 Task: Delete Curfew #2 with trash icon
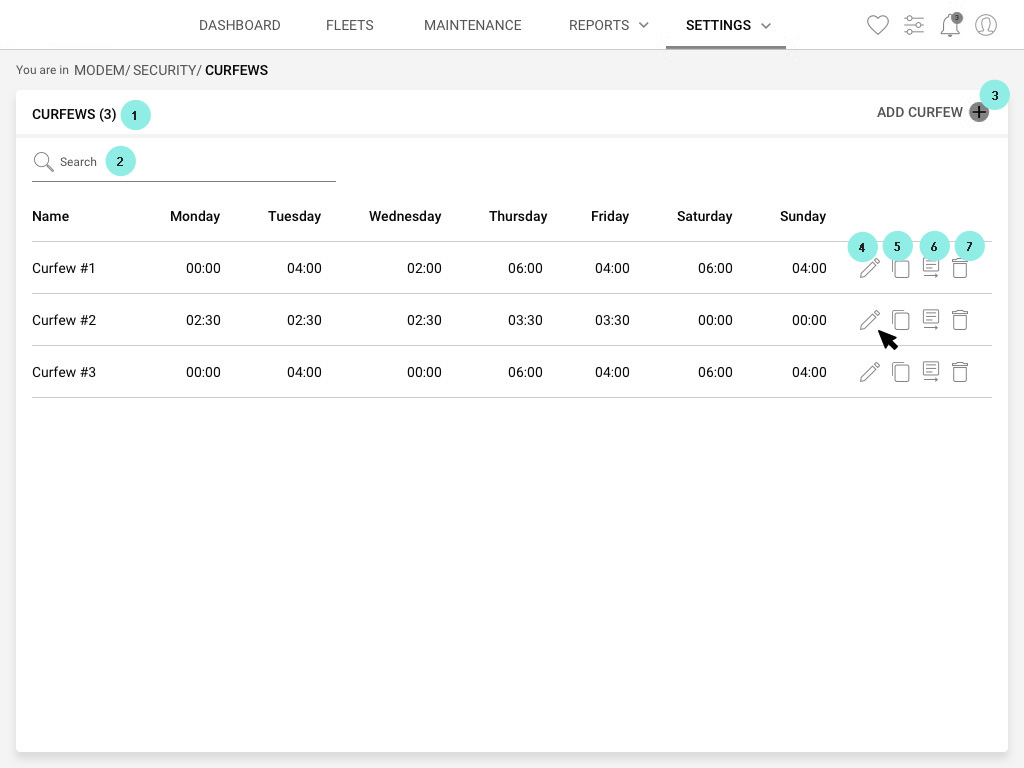tap(959, 320)
